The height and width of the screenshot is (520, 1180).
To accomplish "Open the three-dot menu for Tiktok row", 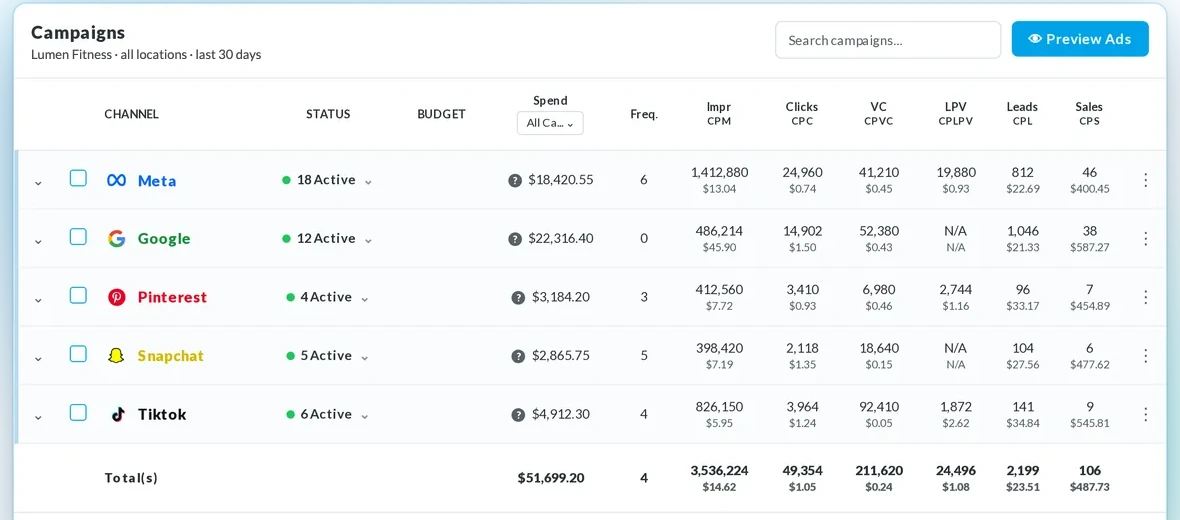I will [1145, 415].
